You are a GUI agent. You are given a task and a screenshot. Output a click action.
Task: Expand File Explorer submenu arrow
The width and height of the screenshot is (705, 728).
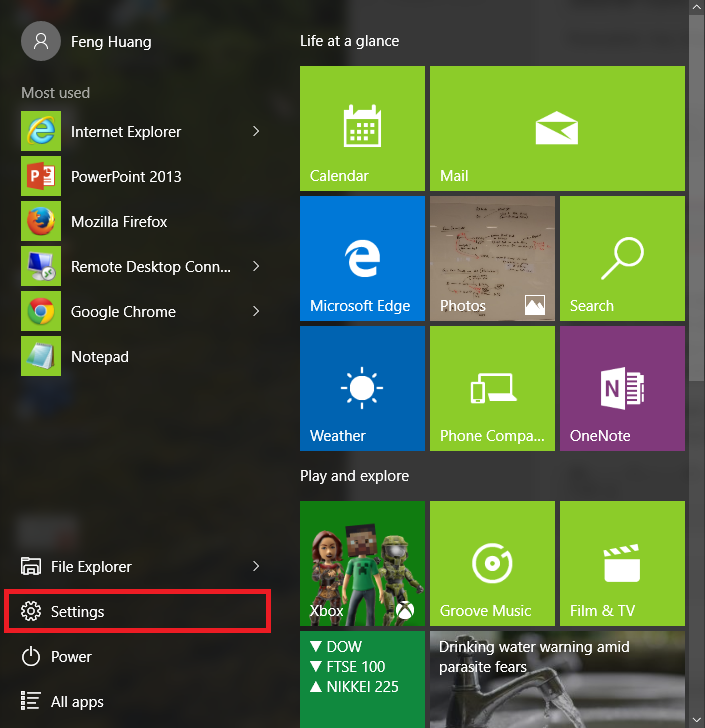point(256,567)
